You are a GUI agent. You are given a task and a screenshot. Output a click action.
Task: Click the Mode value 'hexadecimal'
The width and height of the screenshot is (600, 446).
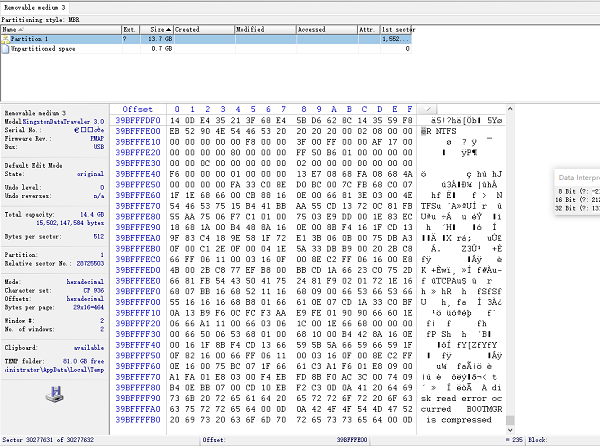[x=85, y=282]
